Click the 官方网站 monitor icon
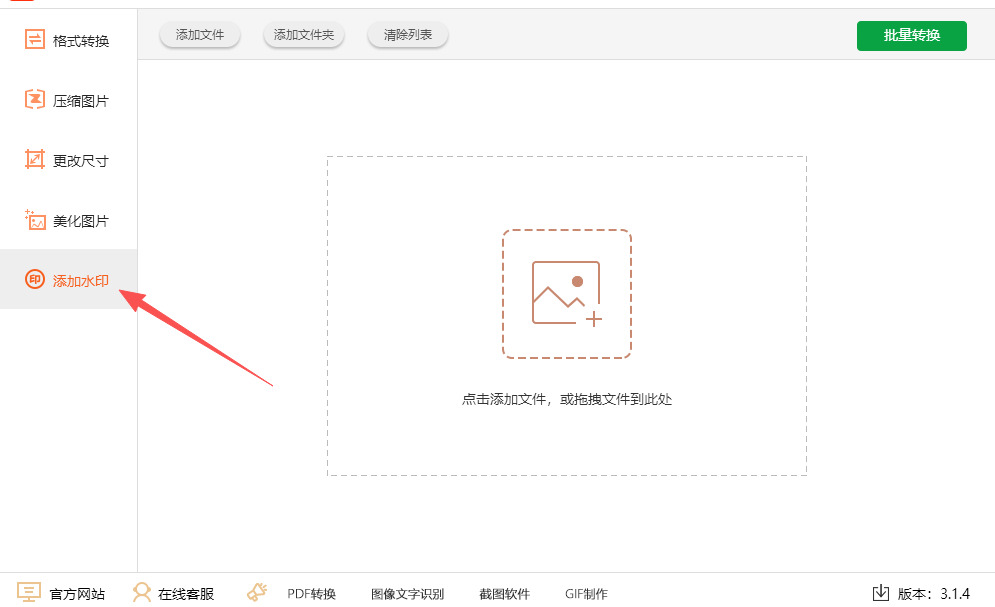Viewport: 995px width, 607px height. [29, 592]
